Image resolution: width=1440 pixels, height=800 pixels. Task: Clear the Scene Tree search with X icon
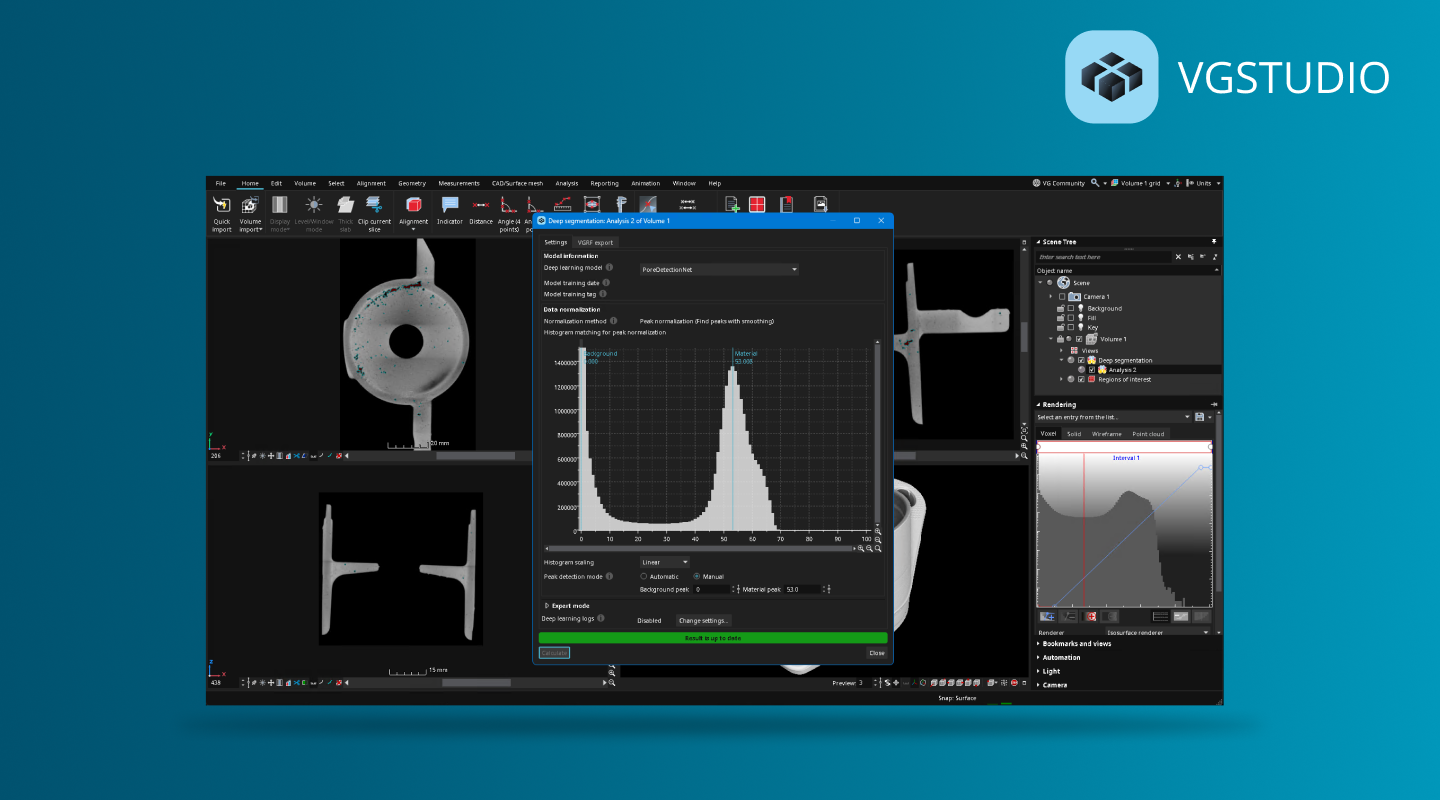click(1178, 257)
